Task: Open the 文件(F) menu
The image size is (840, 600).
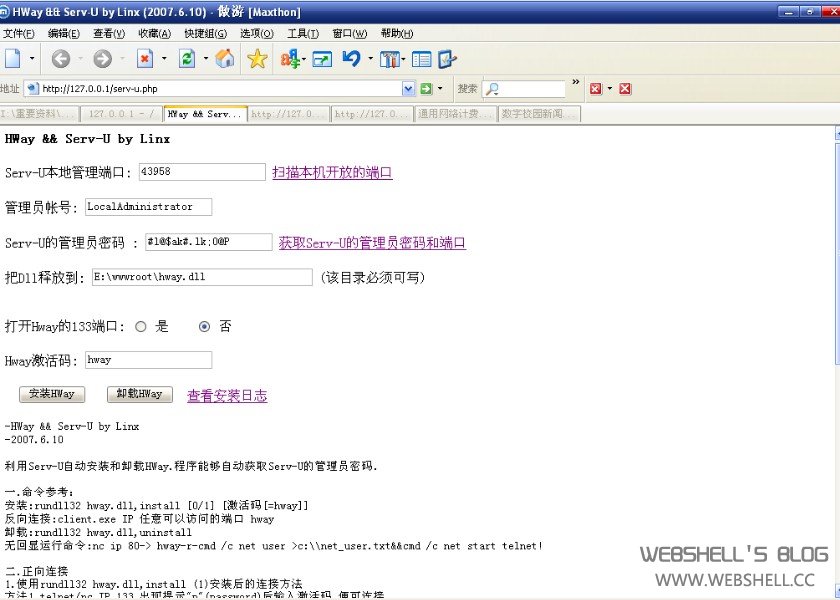Action: [19, 34]
